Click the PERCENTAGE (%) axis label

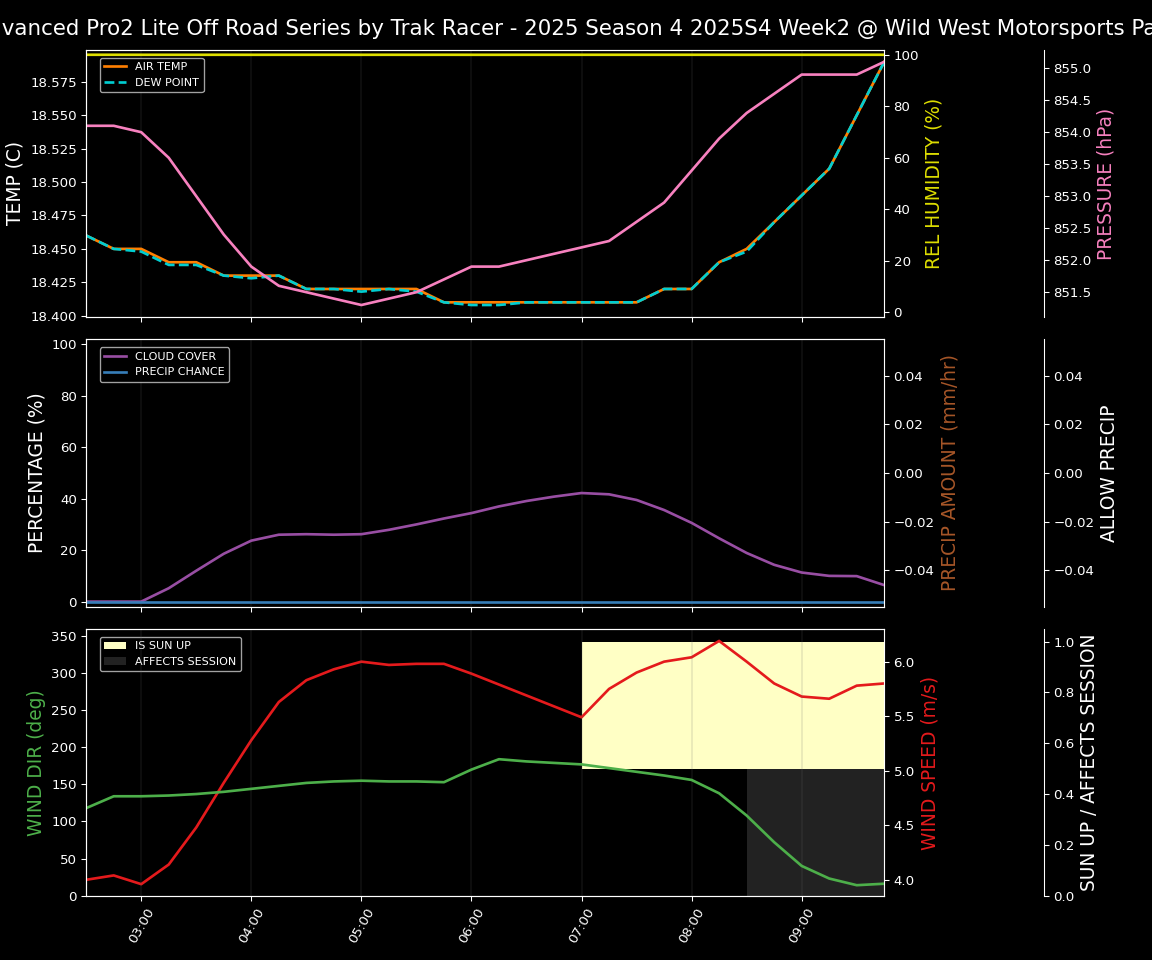tap(36, 473)
